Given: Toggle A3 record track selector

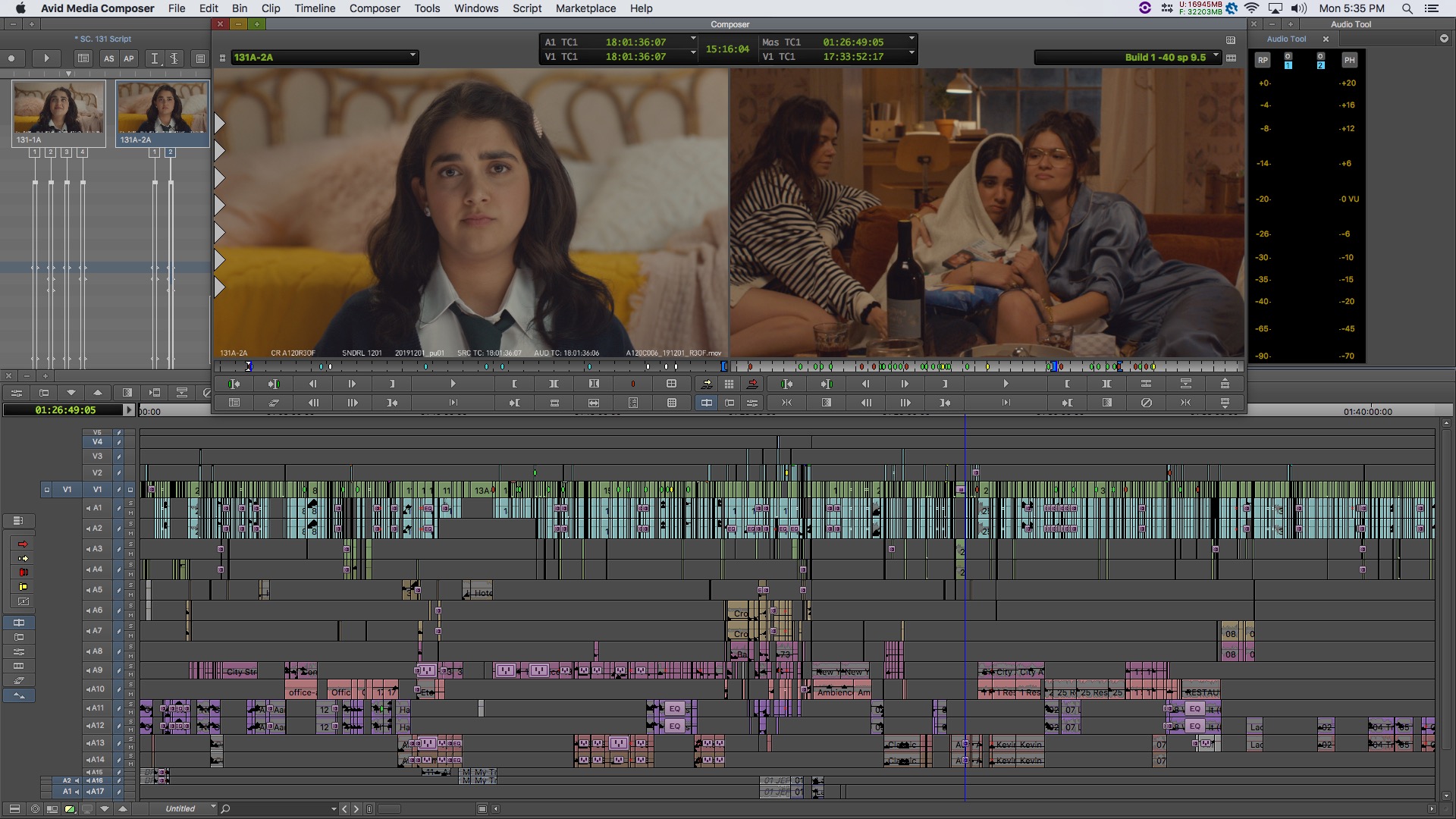Looking at the screenshot, I should pos(96,549).
